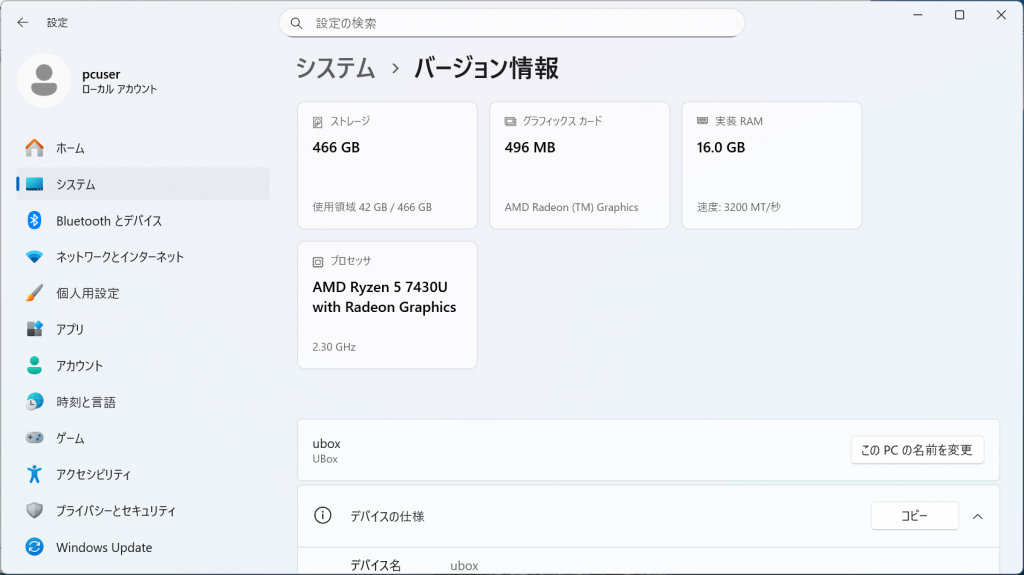The height and width of the screenshot is (575, 1024).
Task: Open Windows Update in sidebar
Action: 104,547
